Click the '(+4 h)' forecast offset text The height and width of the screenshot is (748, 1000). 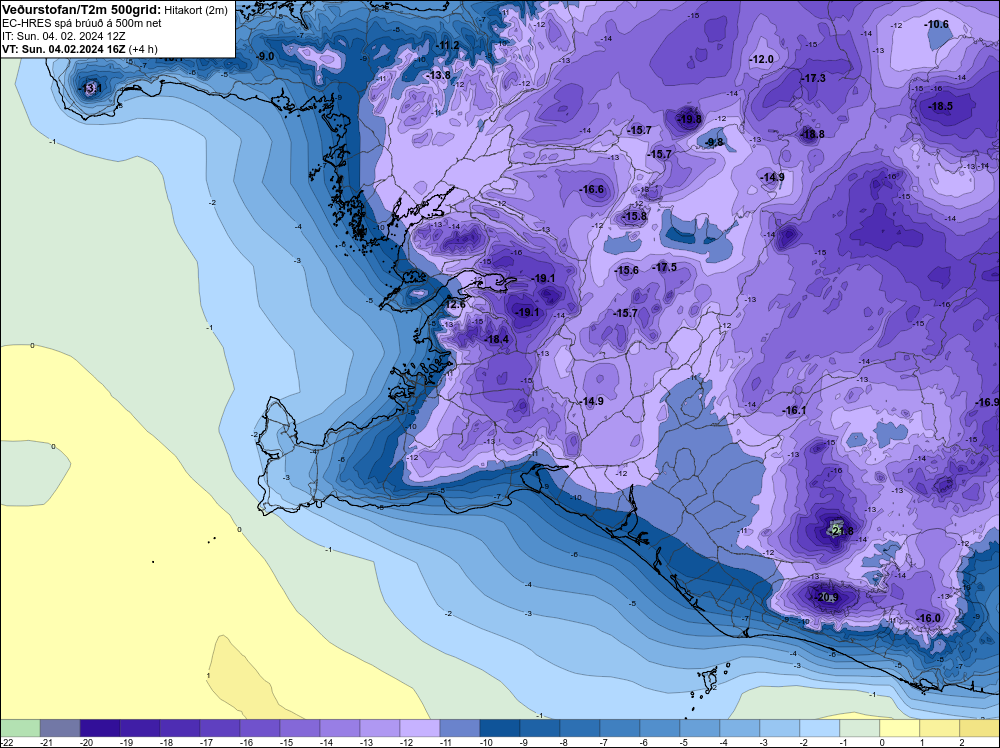[x=143, y=49]
